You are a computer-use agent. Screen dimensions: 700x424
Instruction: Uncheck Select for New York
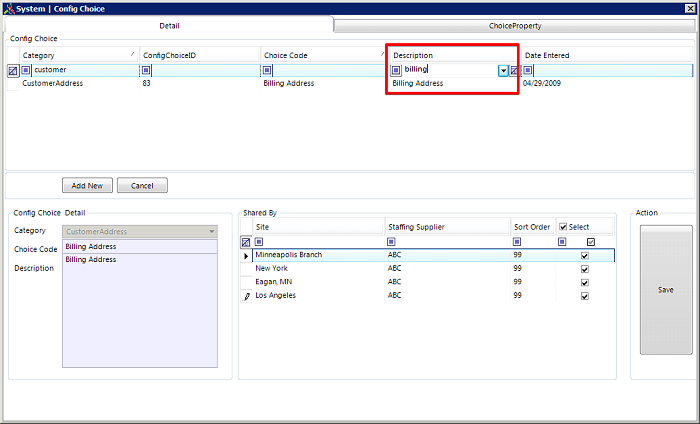[x=585, y=269]
